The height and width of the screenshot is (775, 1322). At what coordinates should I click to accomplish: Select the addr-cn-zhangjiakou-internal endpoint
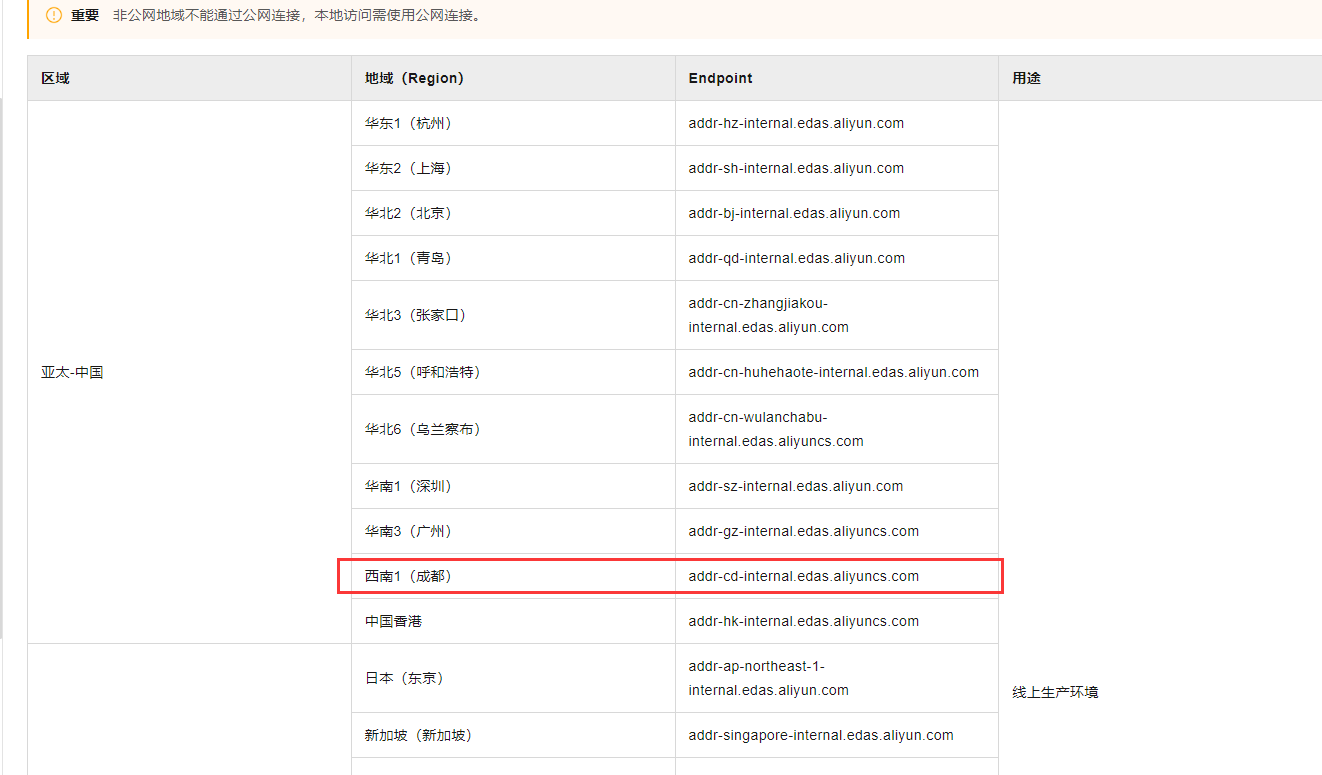(x=768, y=315)
